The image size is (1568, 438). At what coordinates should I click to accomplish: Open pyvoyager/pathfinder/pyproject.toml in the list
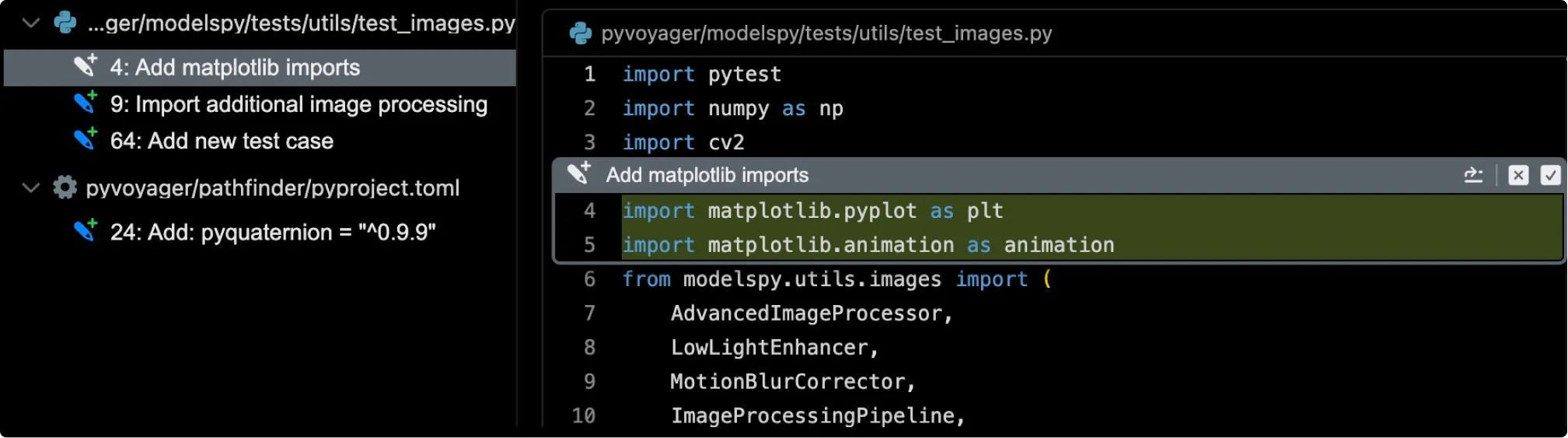pos(272,188)
